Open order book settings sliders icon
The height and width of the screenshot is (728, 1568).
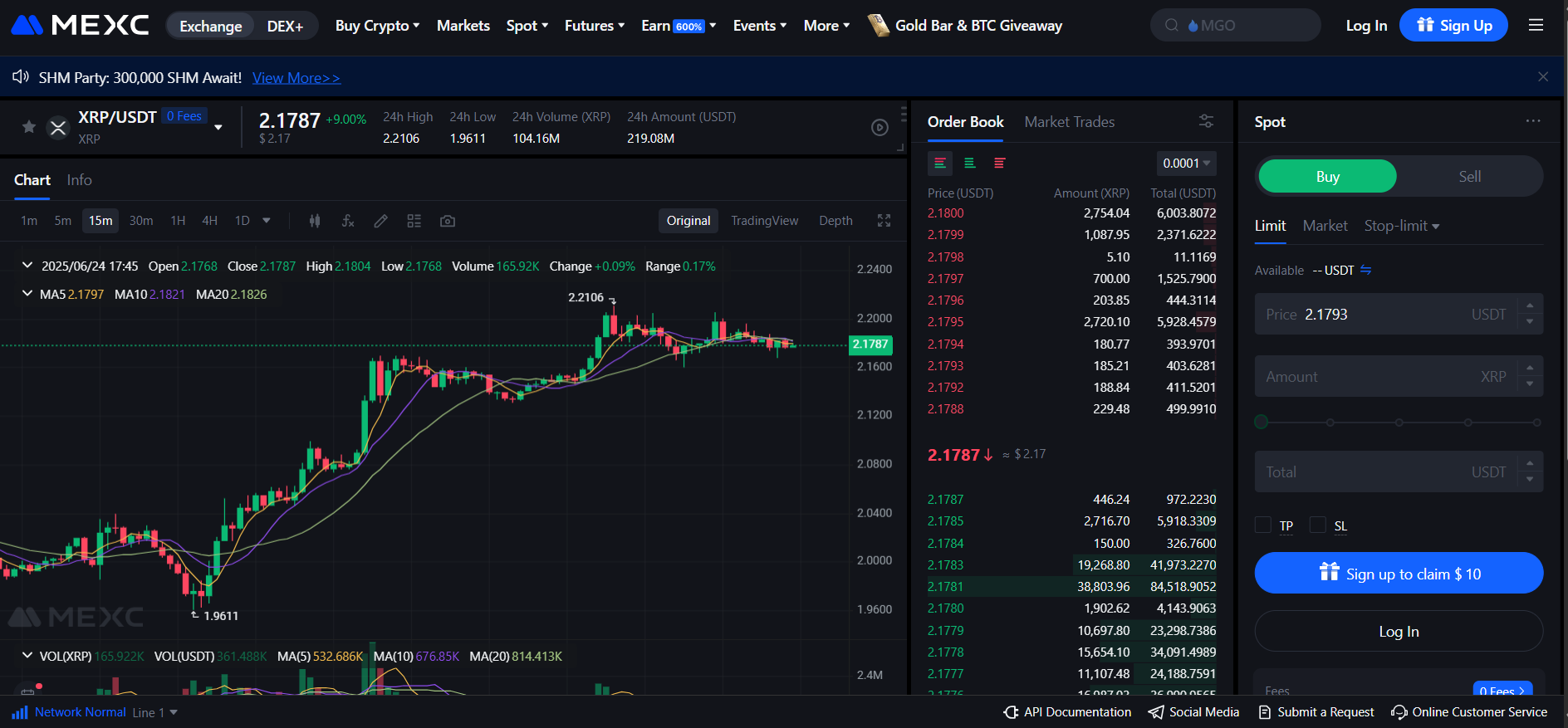click(1207, 121)
